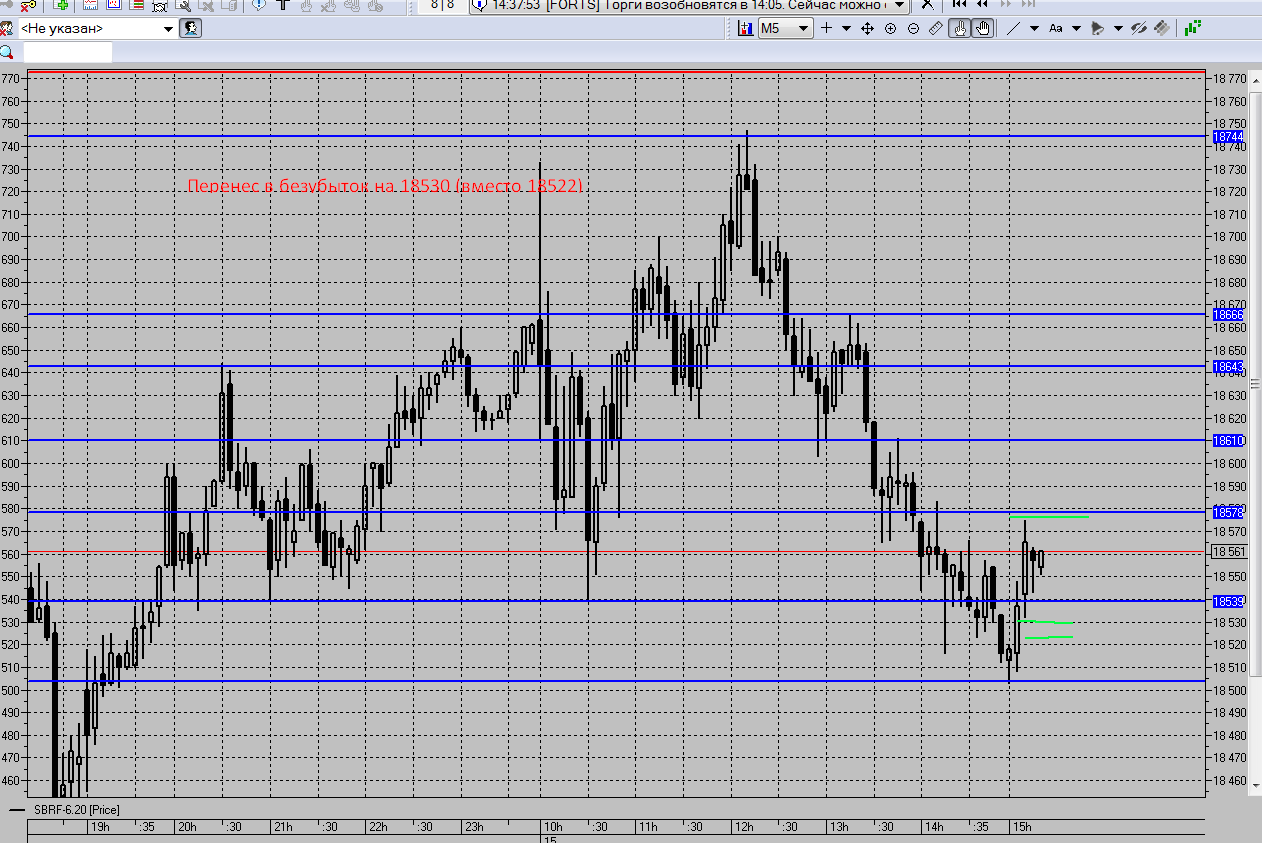Click the green bars indicator icon
Viewport: 1262px width, 843px height.
(1192, 28)
